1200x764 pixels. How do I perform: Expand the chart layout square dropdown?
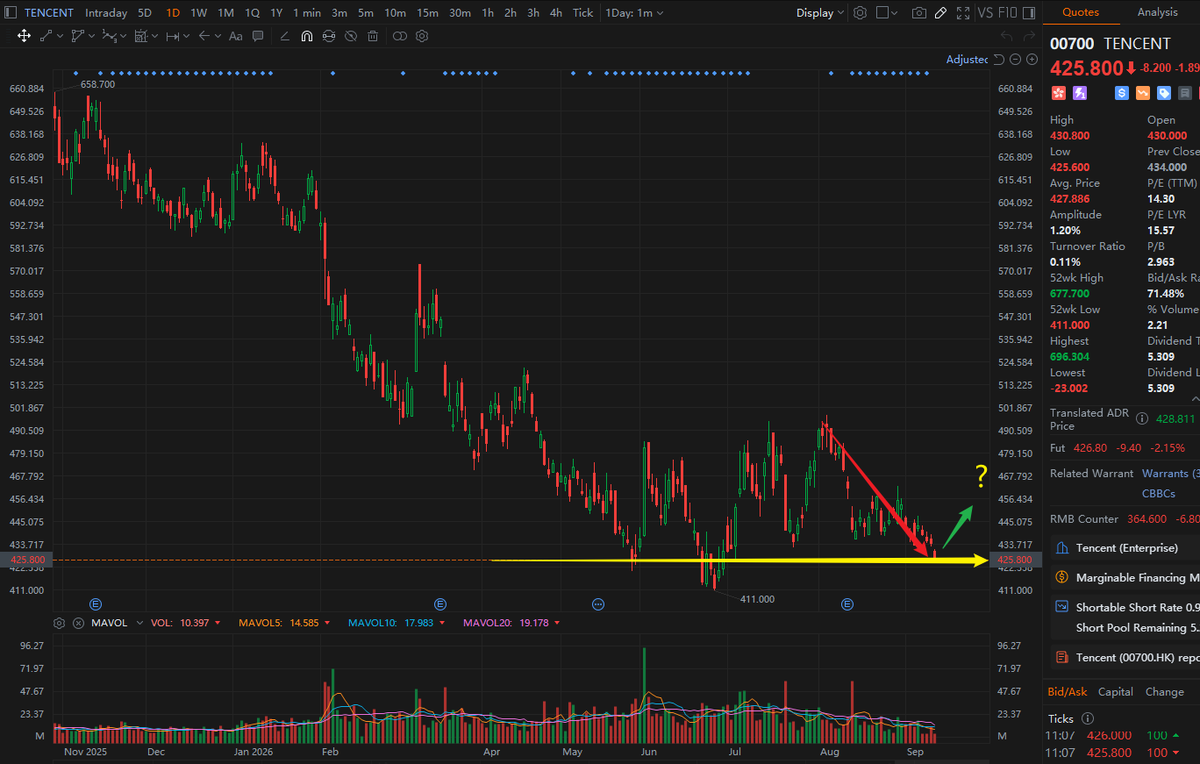point(886,13)
